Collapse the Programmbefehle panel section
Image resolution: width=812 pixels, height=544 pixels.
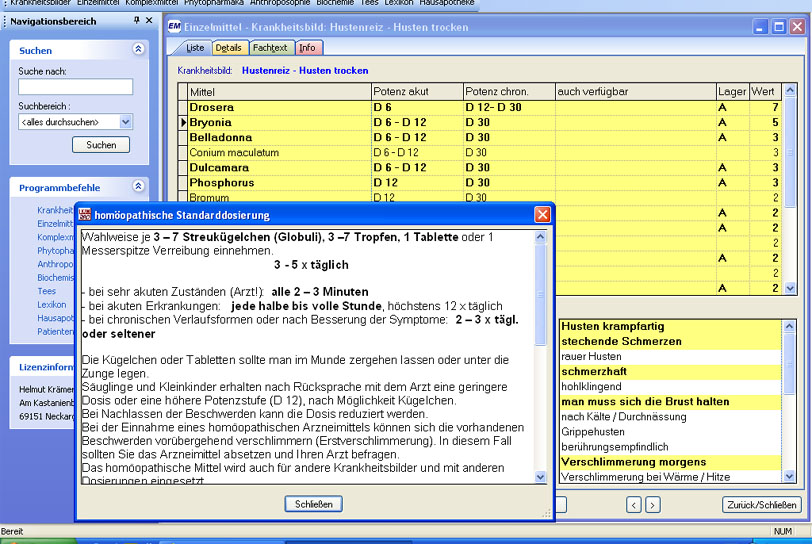point(138,187)
